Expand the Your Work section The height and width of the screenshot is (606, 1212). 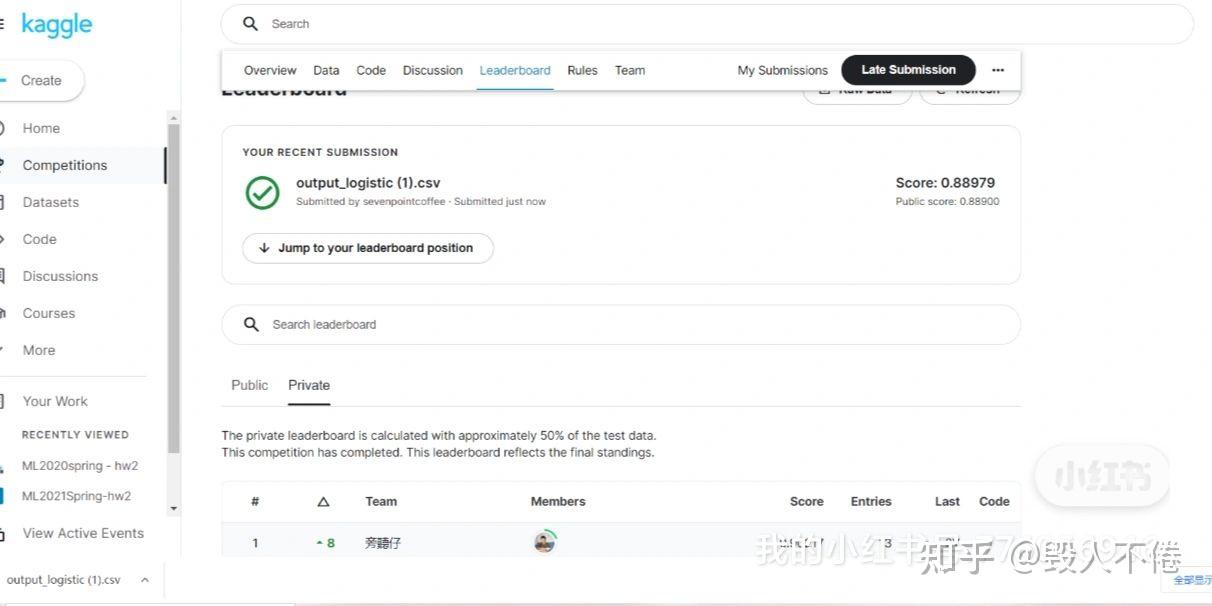[x=54, y=401]
